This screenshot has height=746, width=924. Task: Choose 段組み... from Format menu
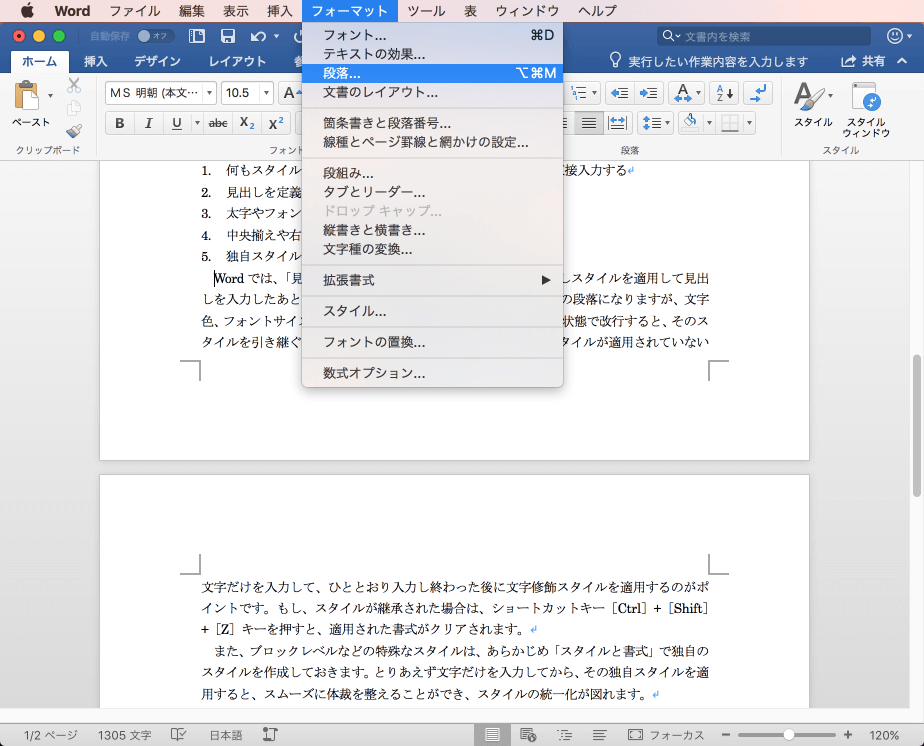[432, 173]
